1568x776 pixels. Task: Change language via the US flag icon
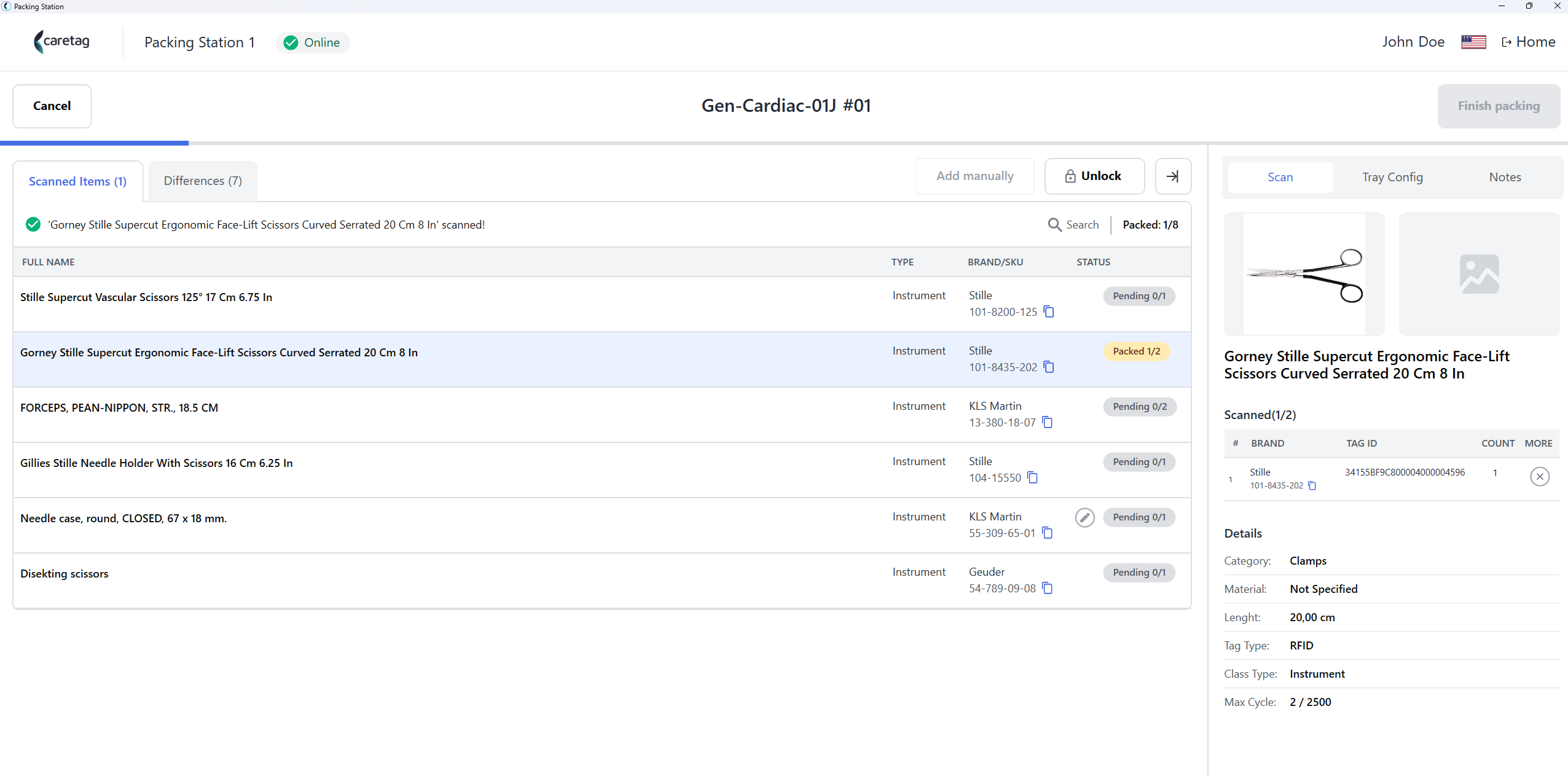click(1473, 42)
